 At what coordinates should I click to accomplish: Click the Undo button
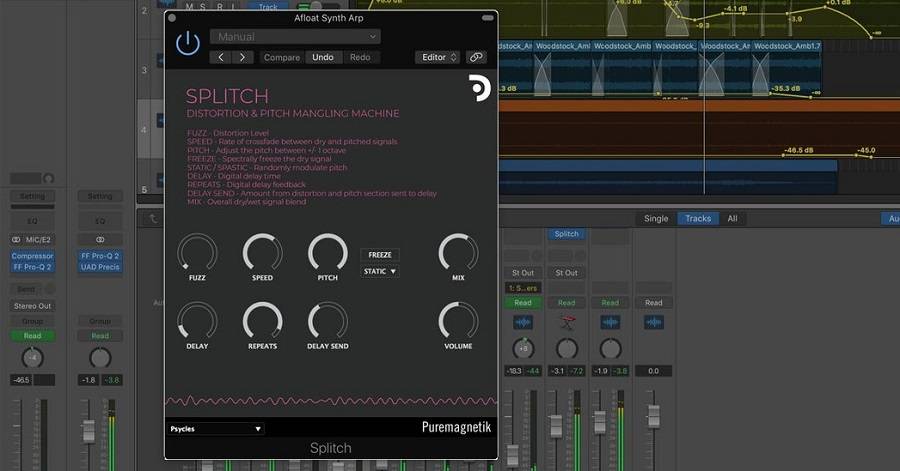323,57
